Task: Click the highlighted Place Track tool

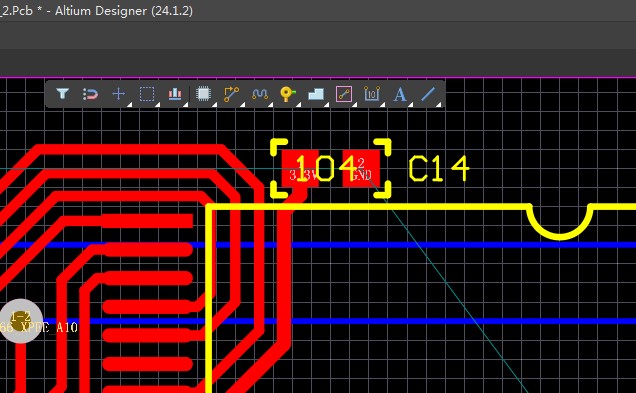Action: click(x=344, y=94)
